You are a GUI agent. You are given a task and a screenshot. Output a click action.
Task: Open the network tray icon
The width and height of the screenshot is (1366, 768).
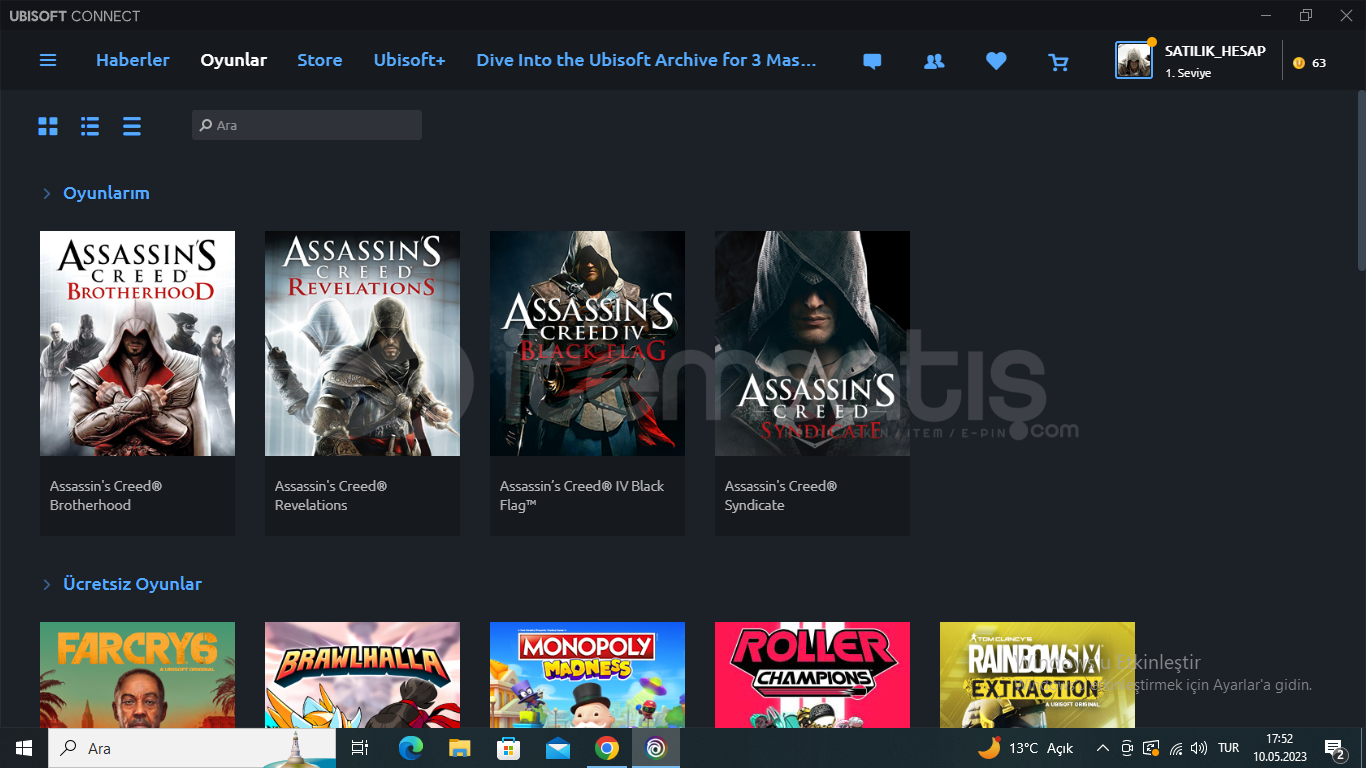click(x=1176, y=748)
